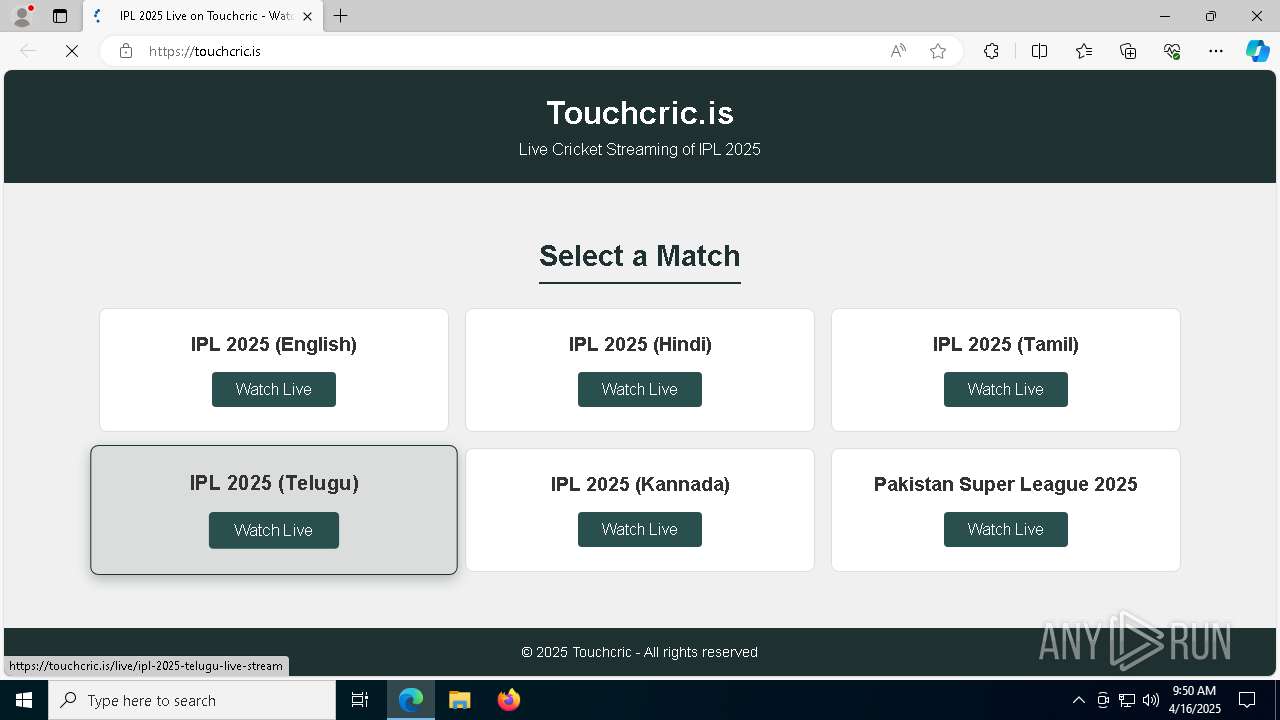
Task: Select the IPL 2025 (Hindi) card title
Action: point(640,344)
